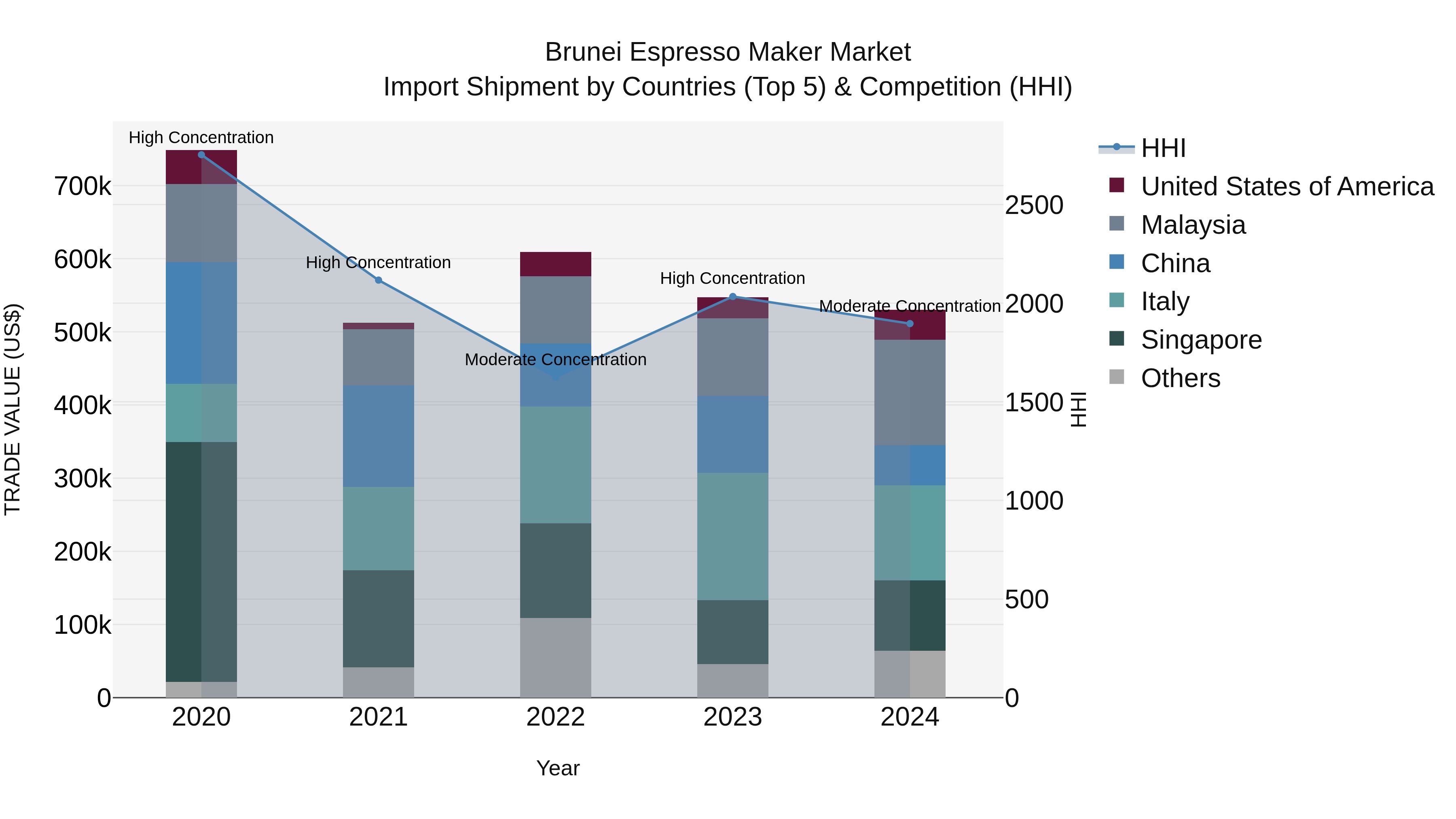Click the HHI data point for 2021
This screenshot has width=1456, height=819.
(379, 280)
